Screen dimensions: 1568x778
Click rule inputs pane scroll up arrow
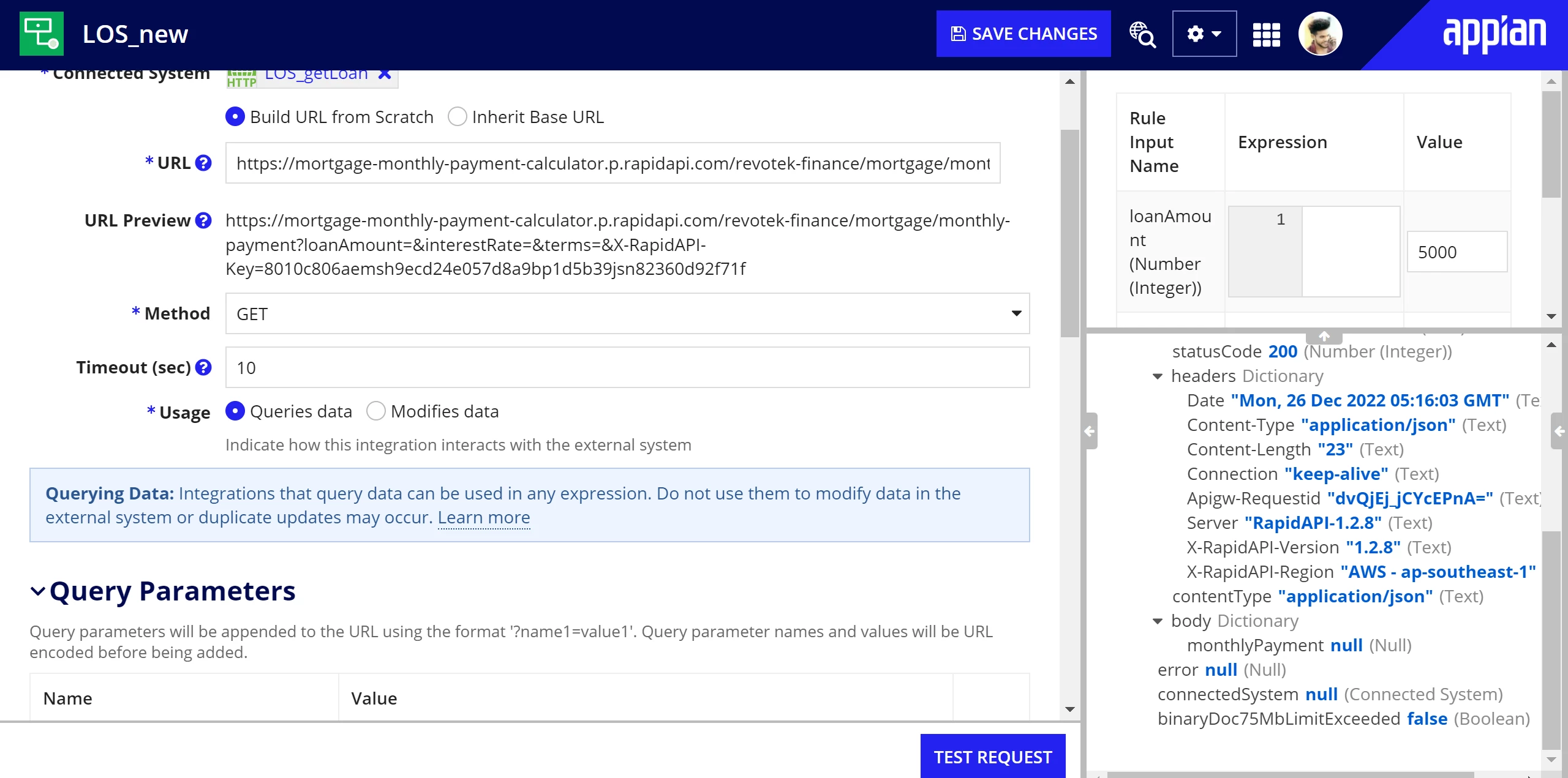tap(1551, 81)
